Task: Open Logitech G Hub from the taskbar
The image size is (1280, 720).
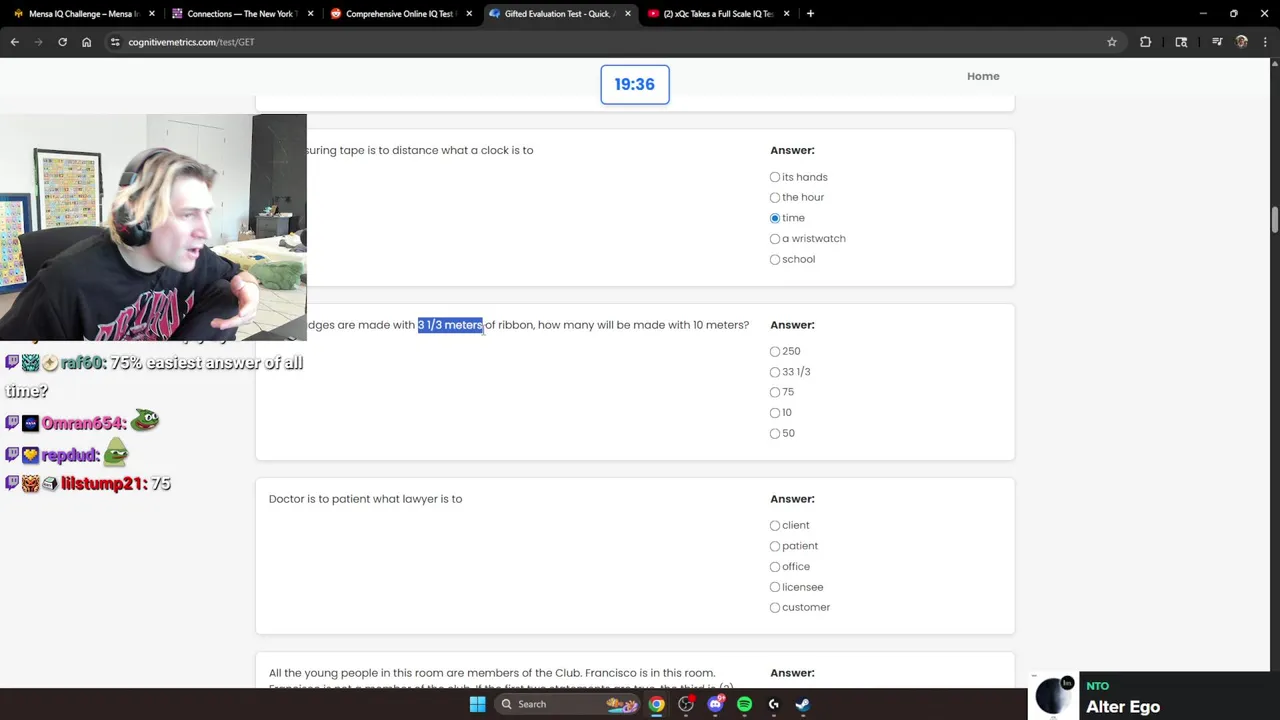Action: pyautogui.click(x=773, y=704)
